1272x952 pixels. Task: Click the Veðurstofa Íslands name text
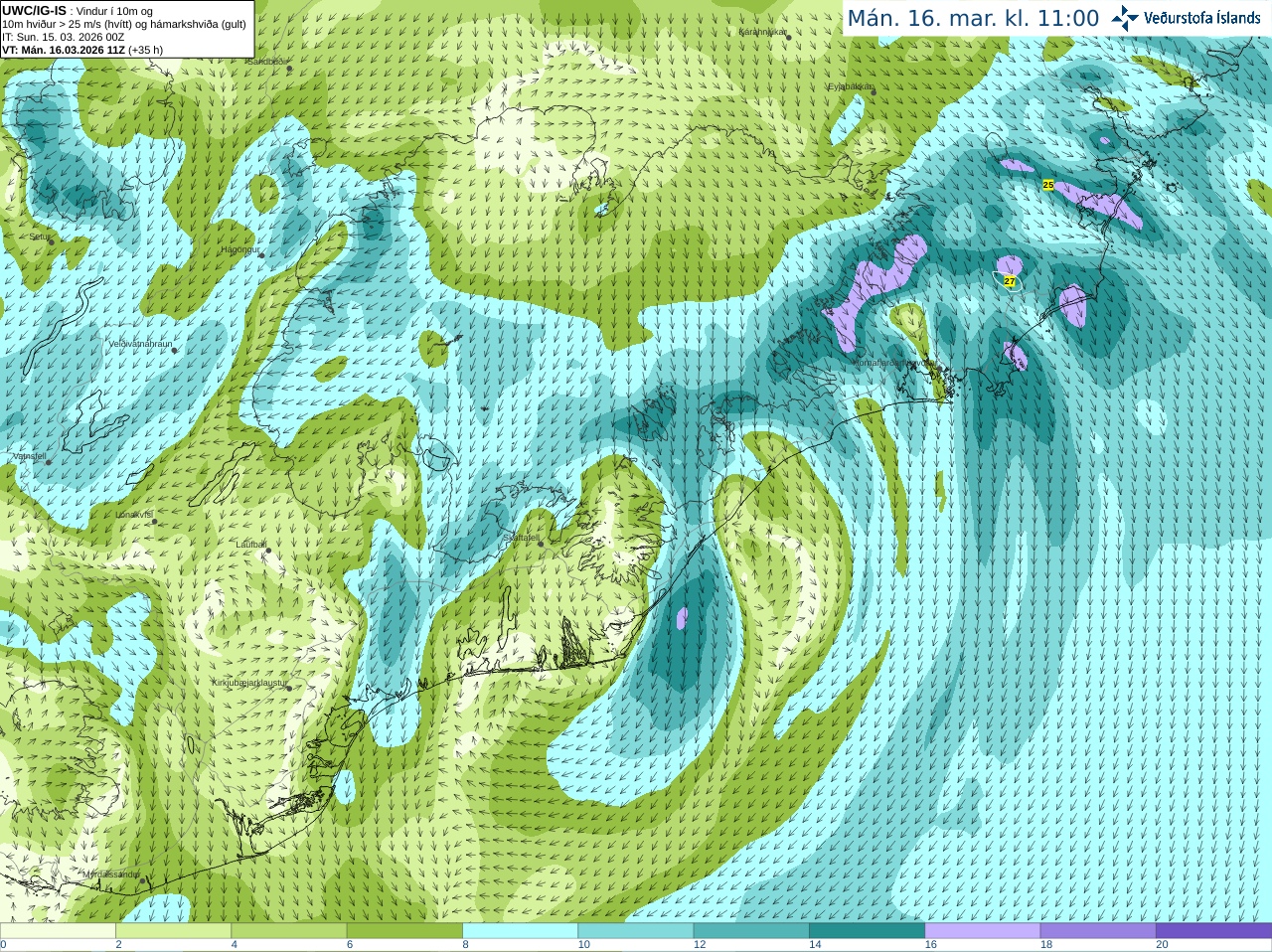click(1202, 18)
